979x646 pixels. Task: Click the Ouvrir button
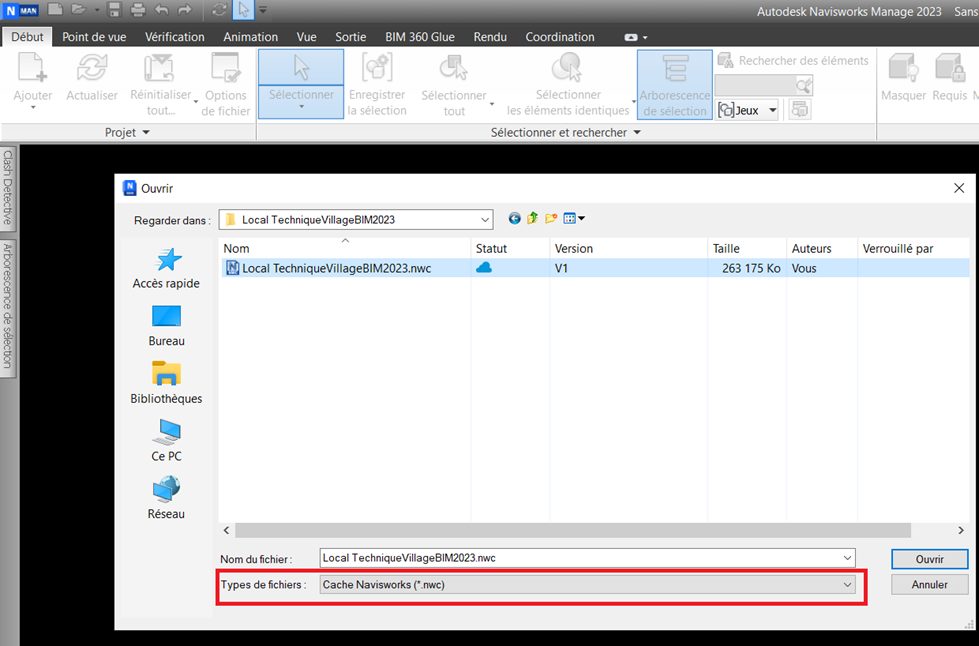pyautogui.click(x=930, y=559)
